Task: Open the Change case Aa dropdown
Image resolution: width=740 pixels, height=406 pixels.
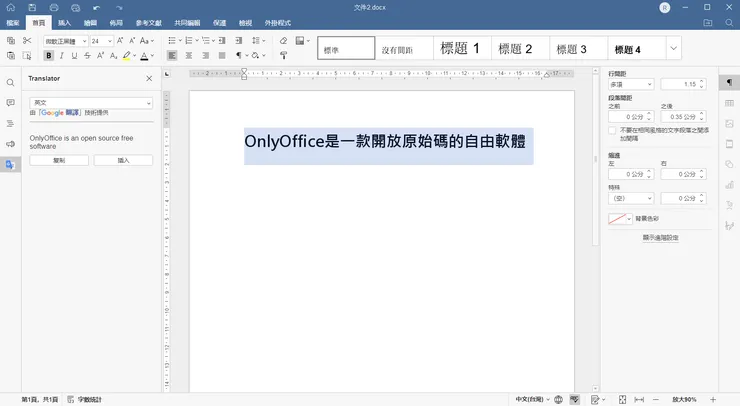Action: point(147,41)
